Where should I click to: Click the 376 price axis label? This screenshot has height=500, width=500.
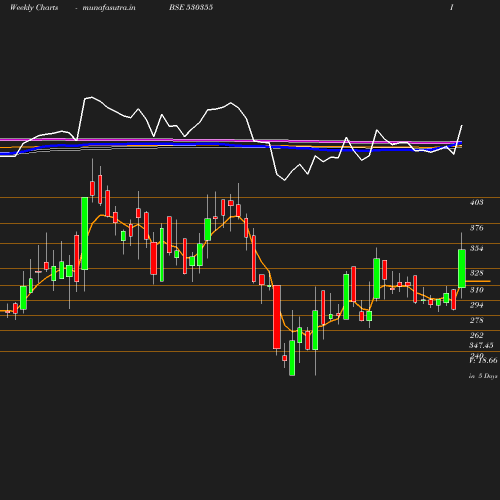[x=476, y=228]
